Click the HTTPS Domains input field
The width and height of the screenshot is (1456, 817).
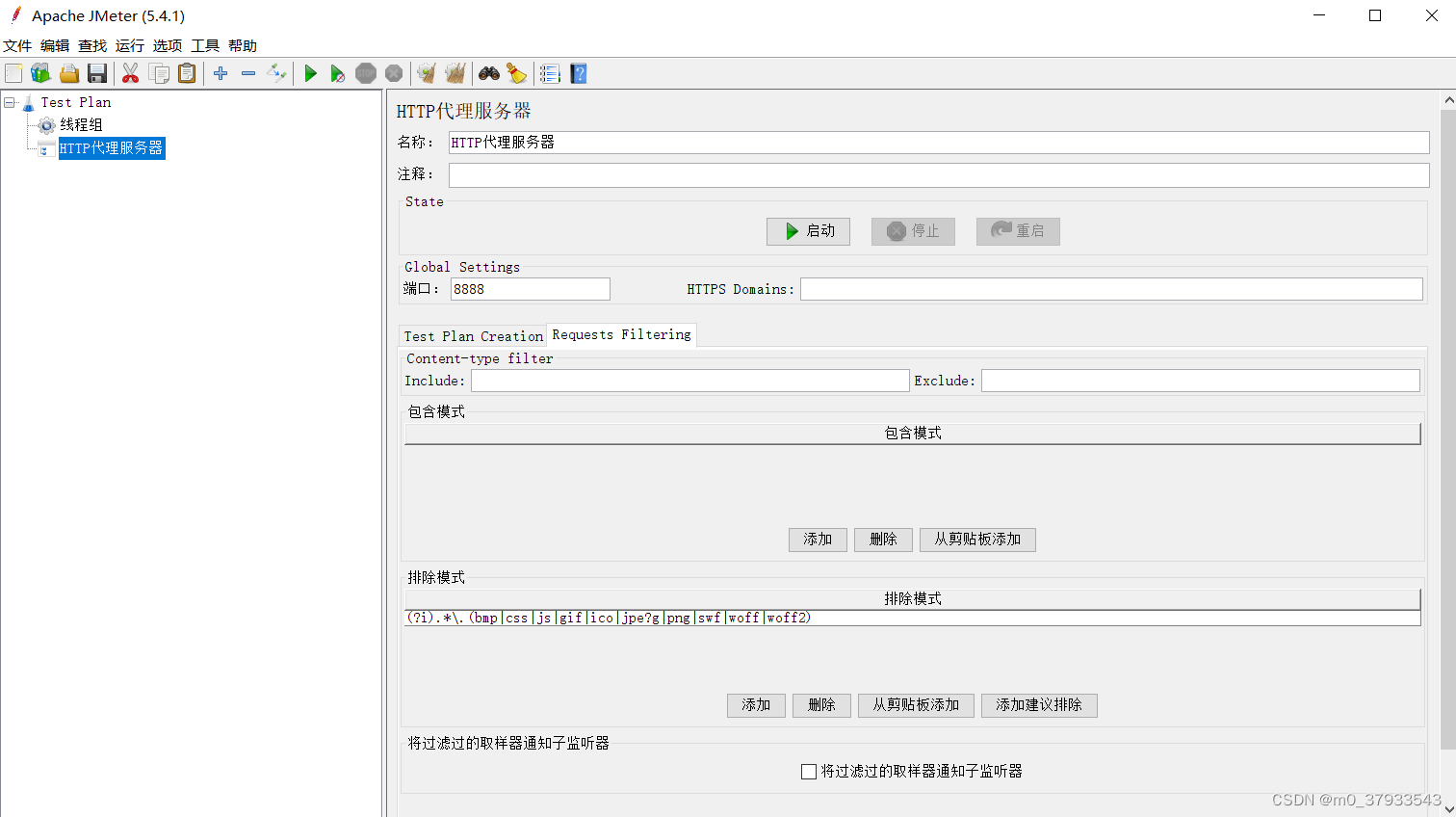[x=1111, y=289]
